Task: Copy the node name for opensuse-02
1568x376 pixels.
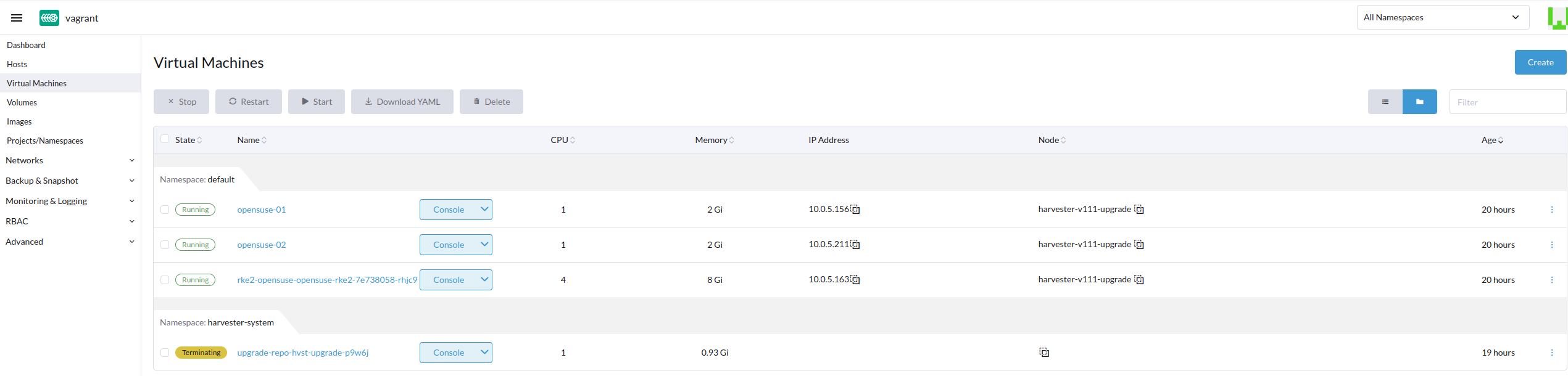Action: 1139,243
